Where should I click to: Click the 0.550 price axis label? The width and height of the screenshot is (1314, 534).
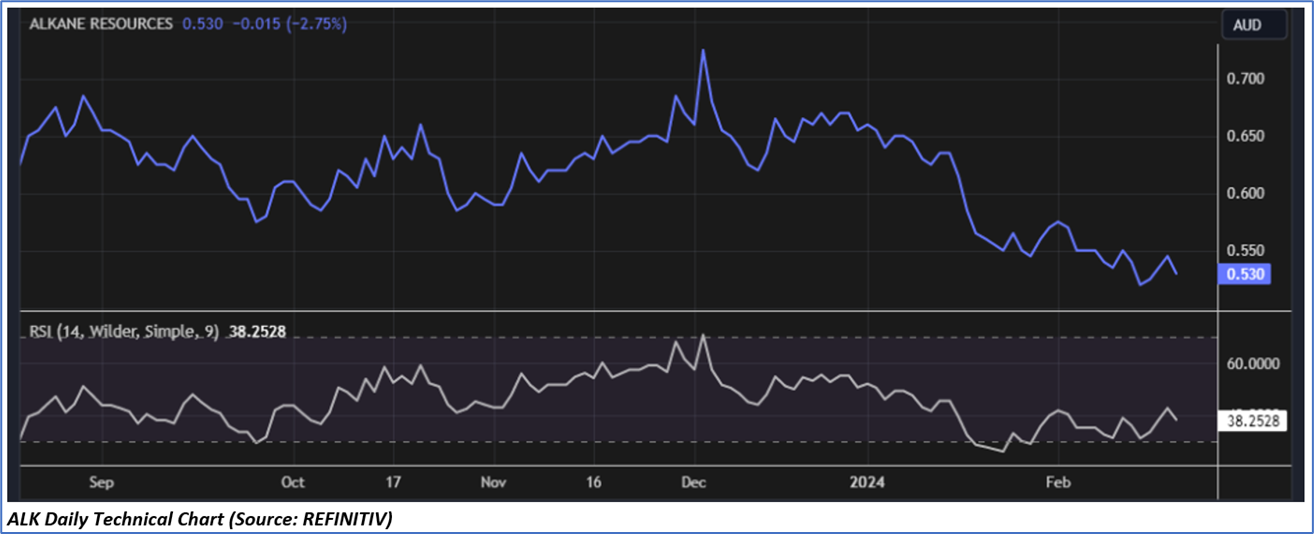point(1243,250)
